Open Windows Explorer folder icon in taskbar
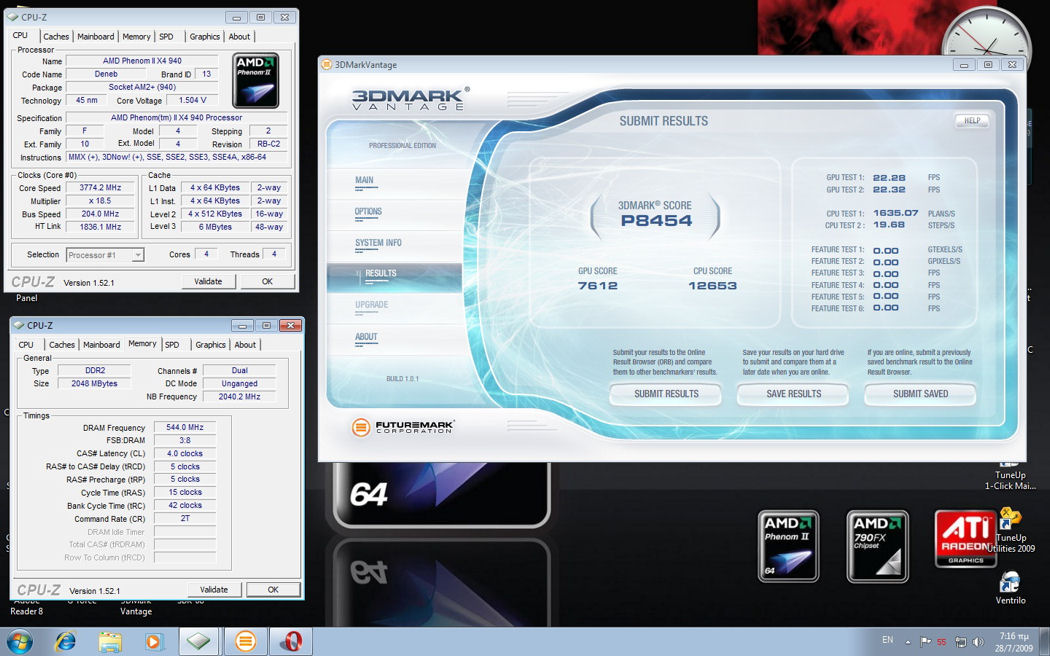Screen dimensions: 1050x656 coord(110,641)
